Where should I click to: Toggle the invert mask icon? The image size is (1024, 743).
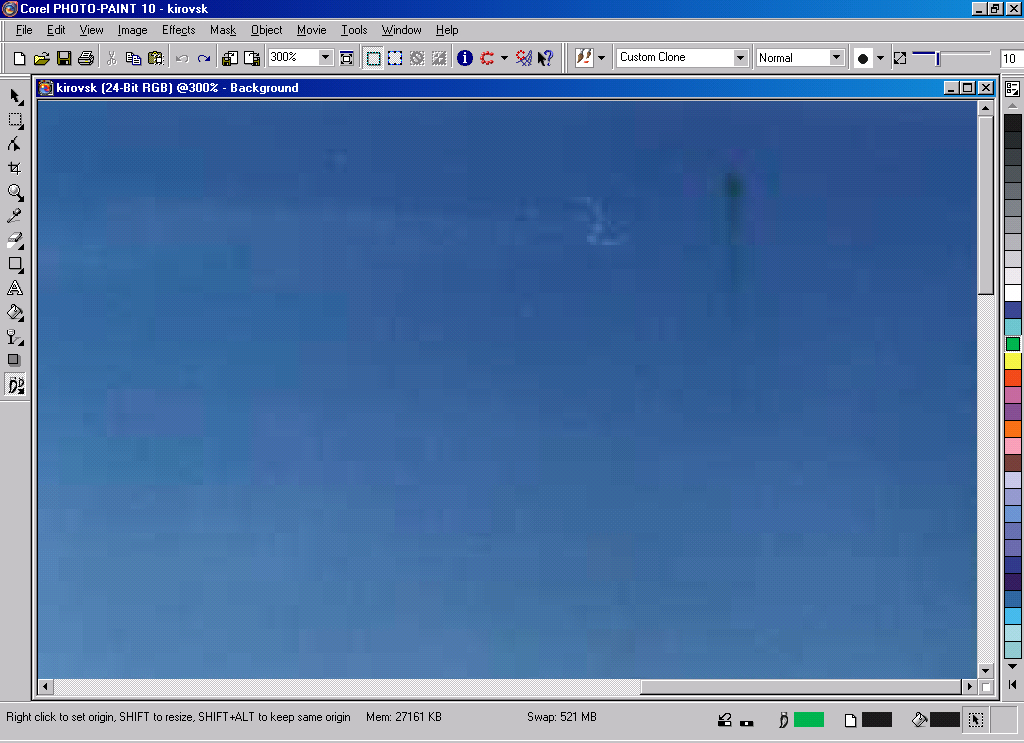click(439, 58)
